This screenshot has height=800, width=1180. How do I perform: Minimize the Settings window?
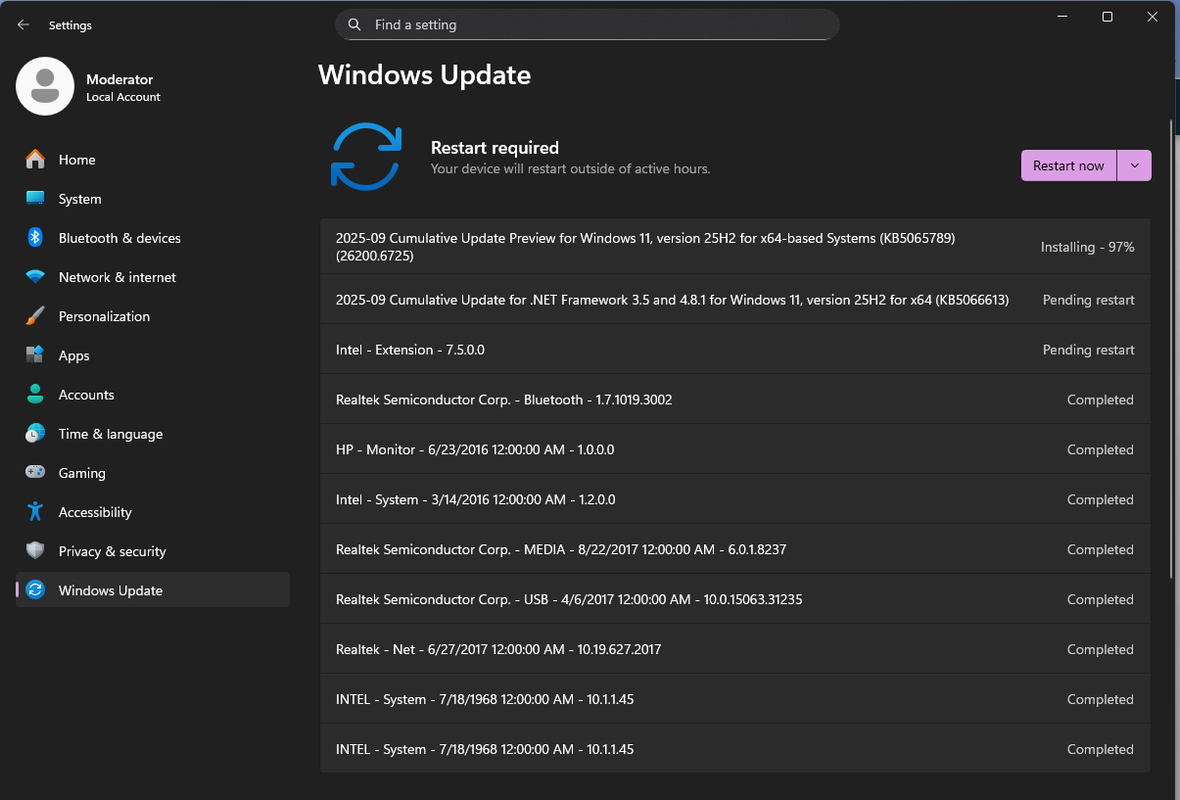point(1062,17)
